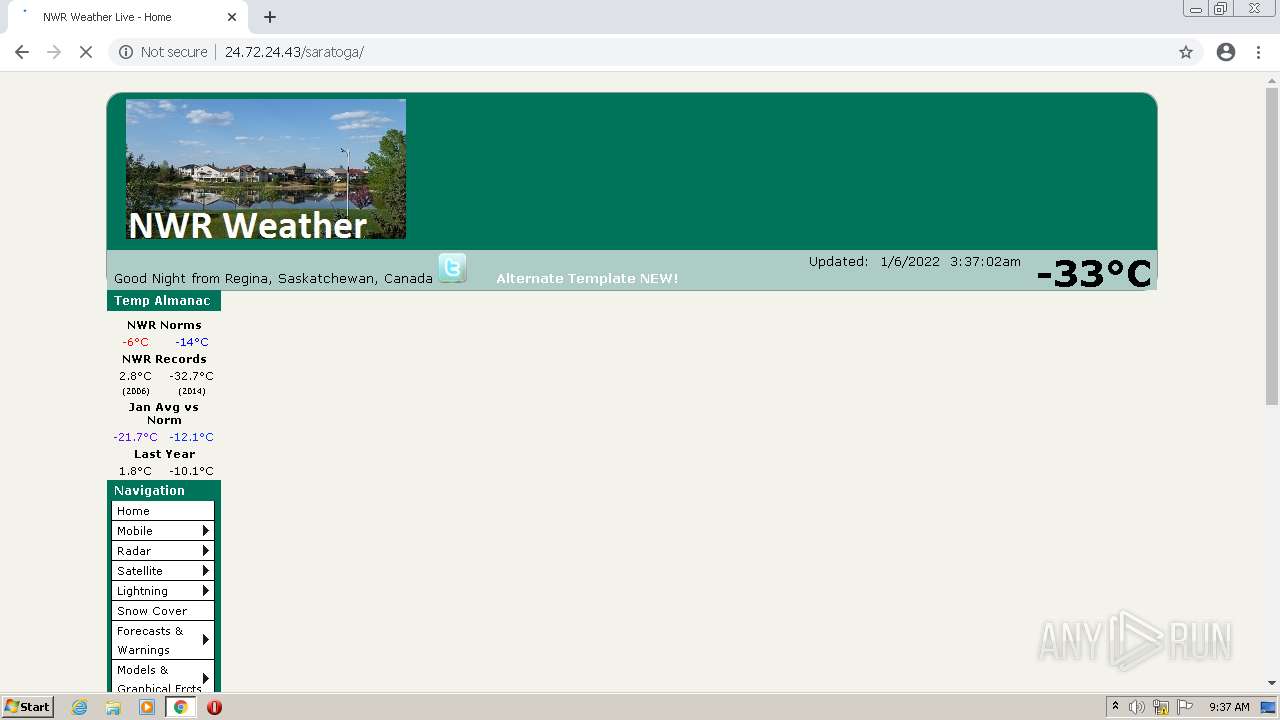Stop loading the page

pos(86,52)
